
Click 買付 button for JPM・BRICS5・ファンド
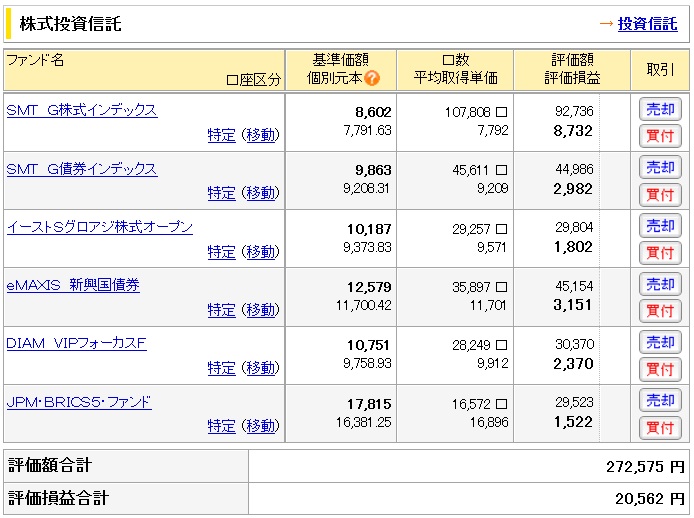(660, 427)
